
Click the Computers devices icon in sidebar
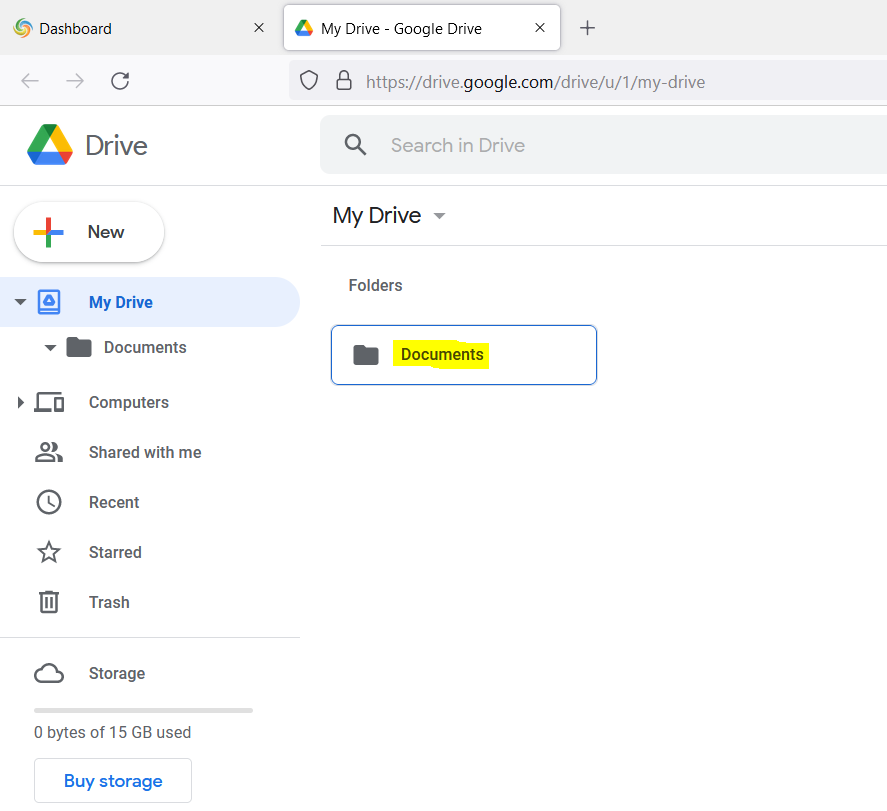click(49, 403)
